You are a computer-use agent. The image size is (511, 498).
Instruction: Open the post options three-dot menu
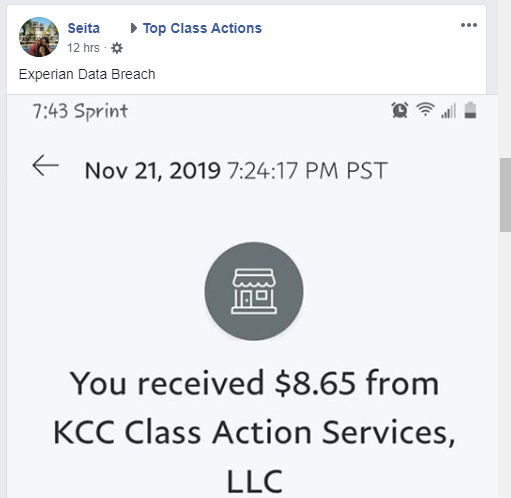pos(469,25)
